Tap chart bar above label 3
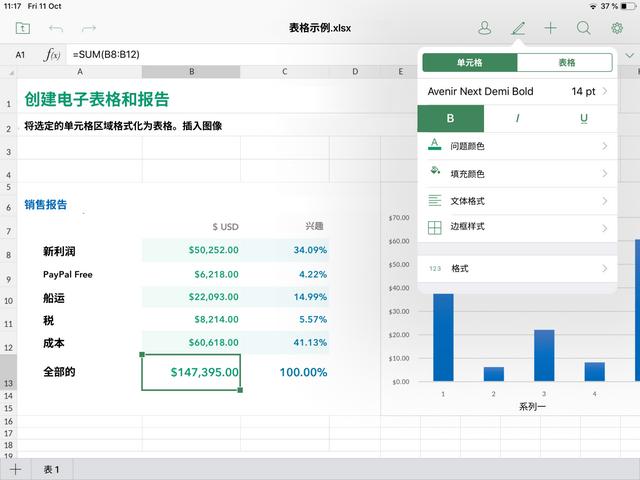Screen dimensions: 640x480 tap(544, 355)
